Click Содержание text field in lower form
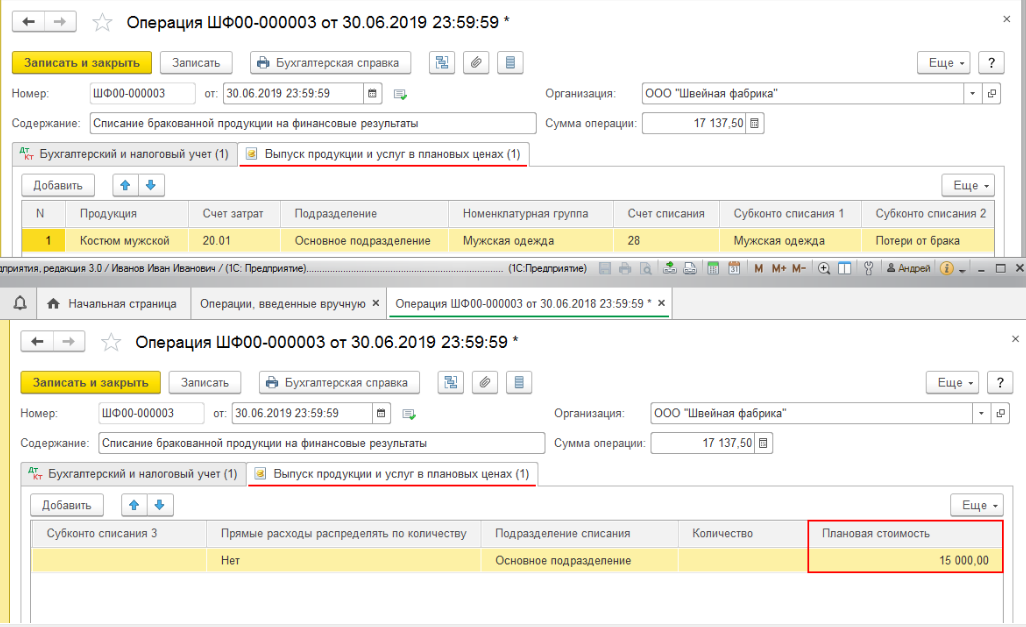This screenshot has width=1026, height=627. pos(320,443)
